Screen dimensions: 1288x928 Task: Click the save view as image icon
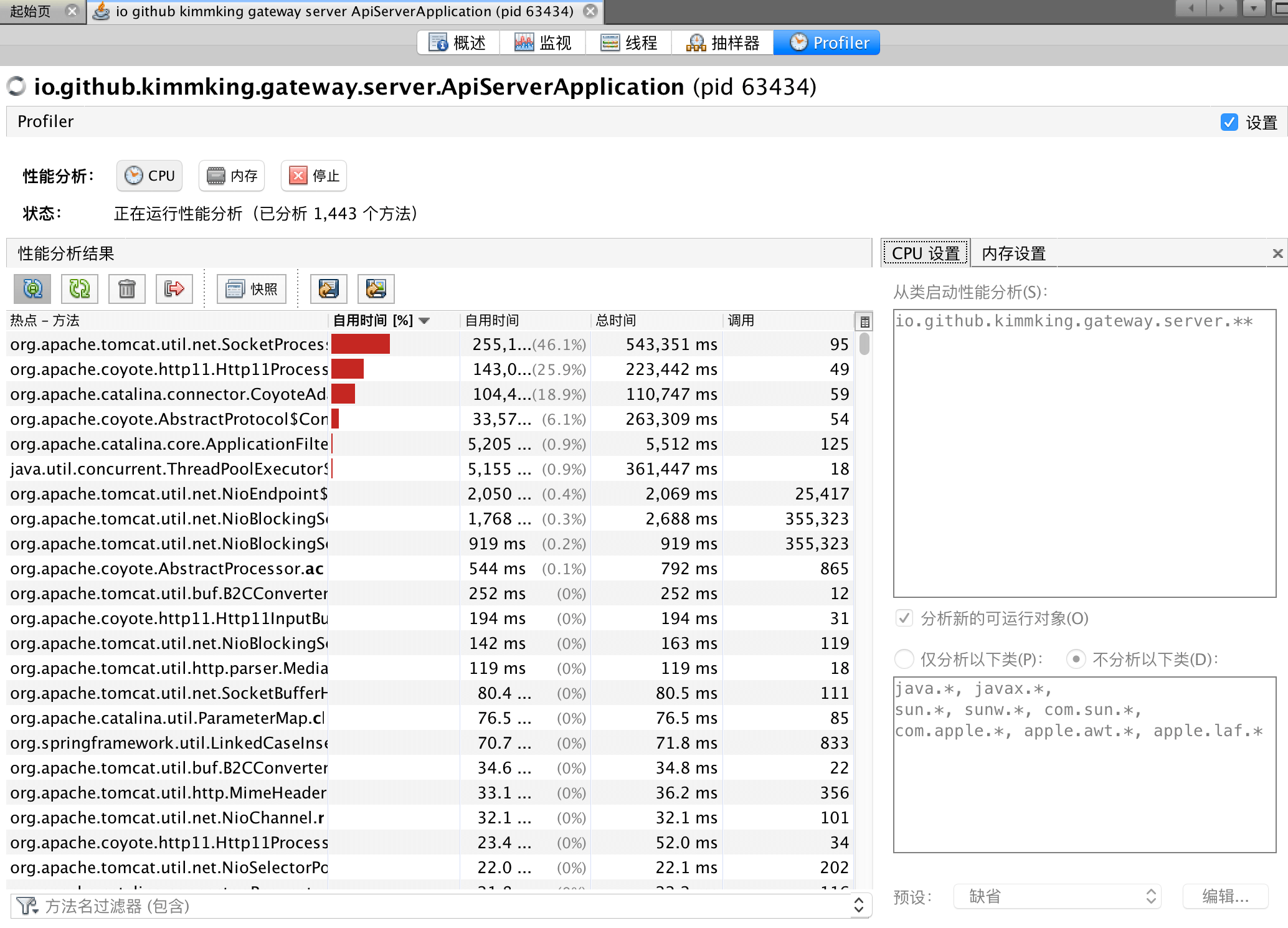[x=376, y=289]
